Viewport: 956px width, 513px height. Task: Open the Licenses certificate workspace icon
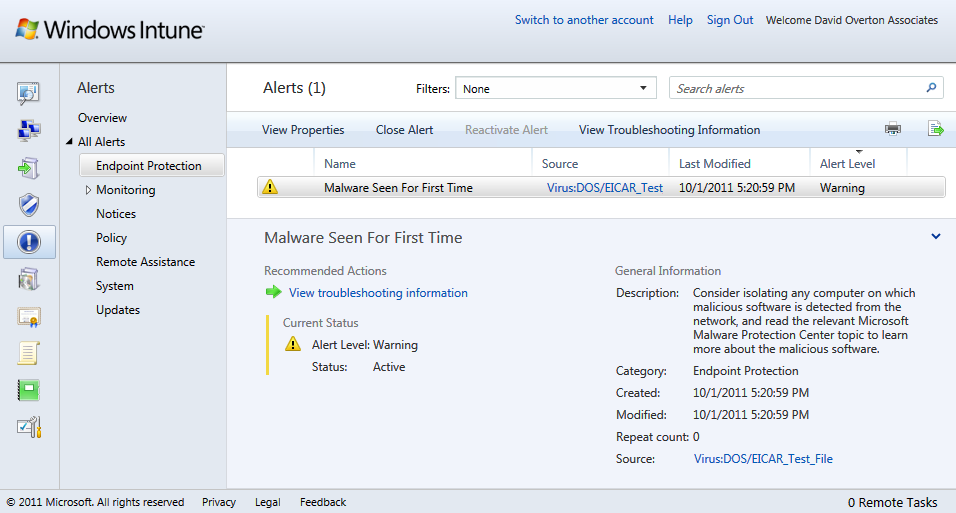29,317
